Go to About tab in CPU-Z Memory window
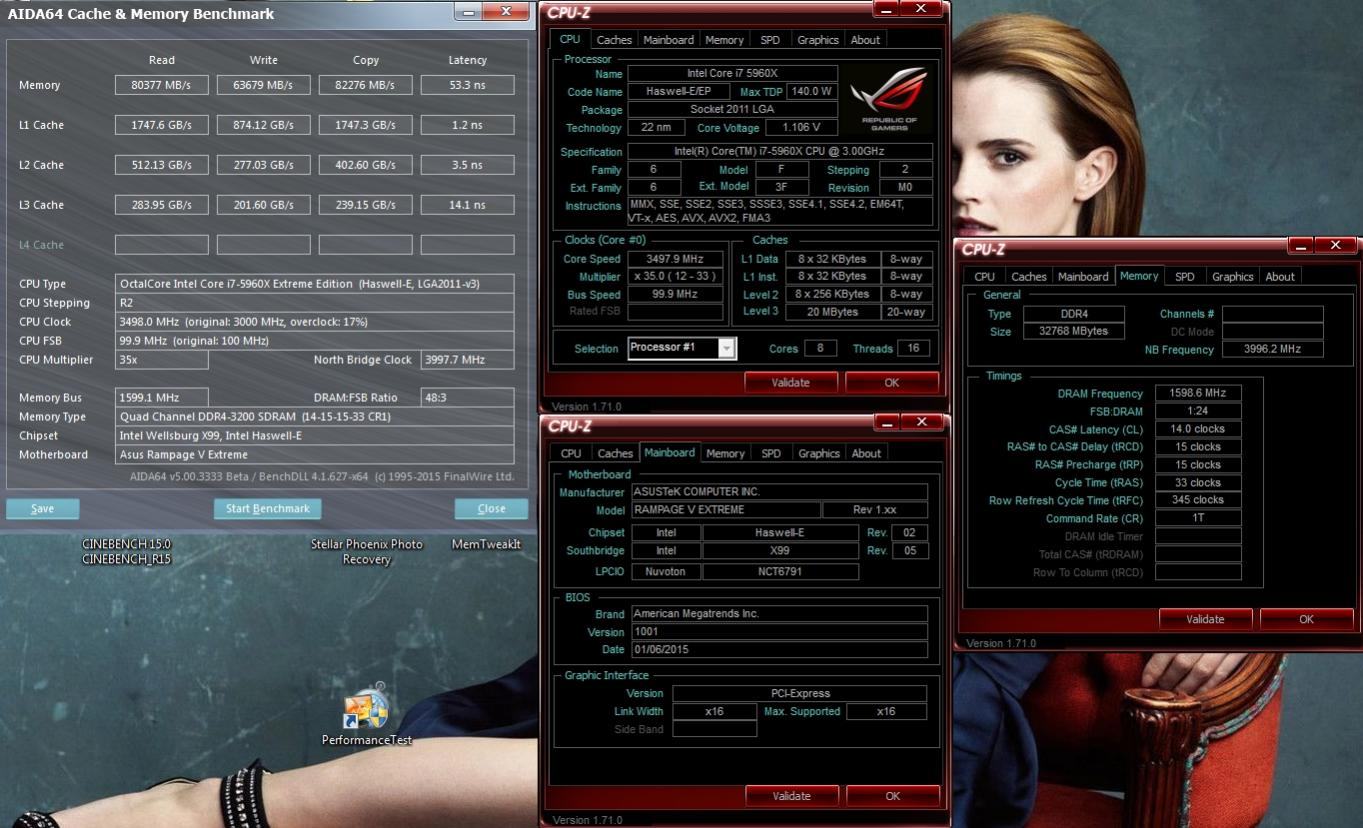This screenshot has height=828, width=1363. point(1280,277)
